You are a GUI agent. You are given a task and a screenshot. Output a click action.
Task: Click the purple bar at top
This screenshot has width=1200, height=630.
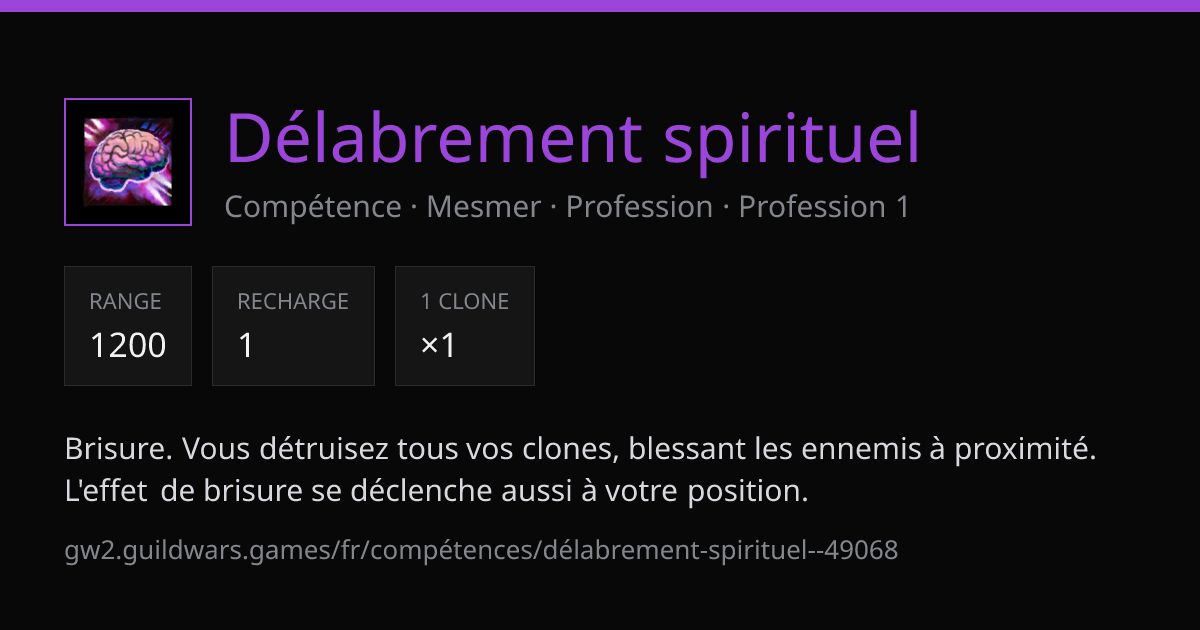(x=600, y=6)
